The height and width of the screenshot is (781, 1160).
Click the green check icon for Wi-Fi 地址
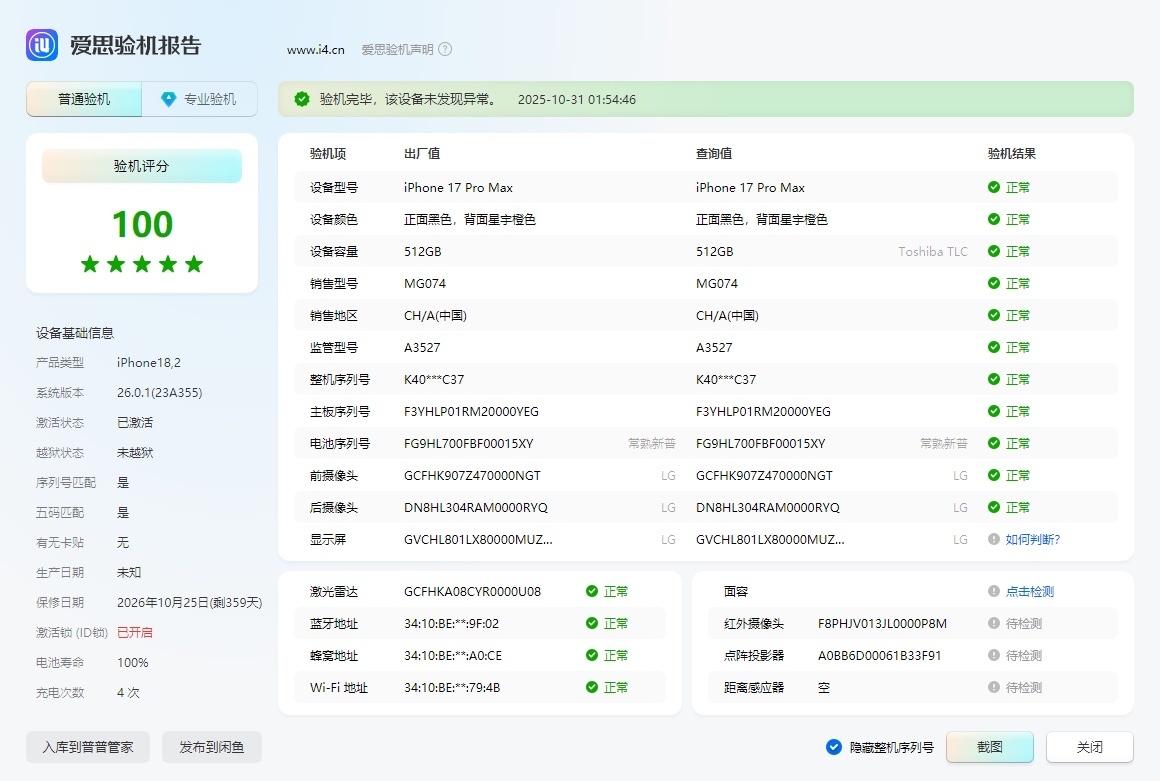coord(592,687)
